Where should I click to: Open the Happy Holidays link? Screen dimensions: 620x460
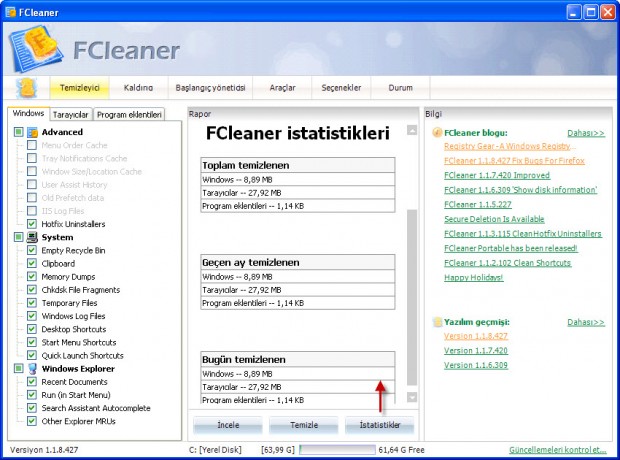pos(474,278)
